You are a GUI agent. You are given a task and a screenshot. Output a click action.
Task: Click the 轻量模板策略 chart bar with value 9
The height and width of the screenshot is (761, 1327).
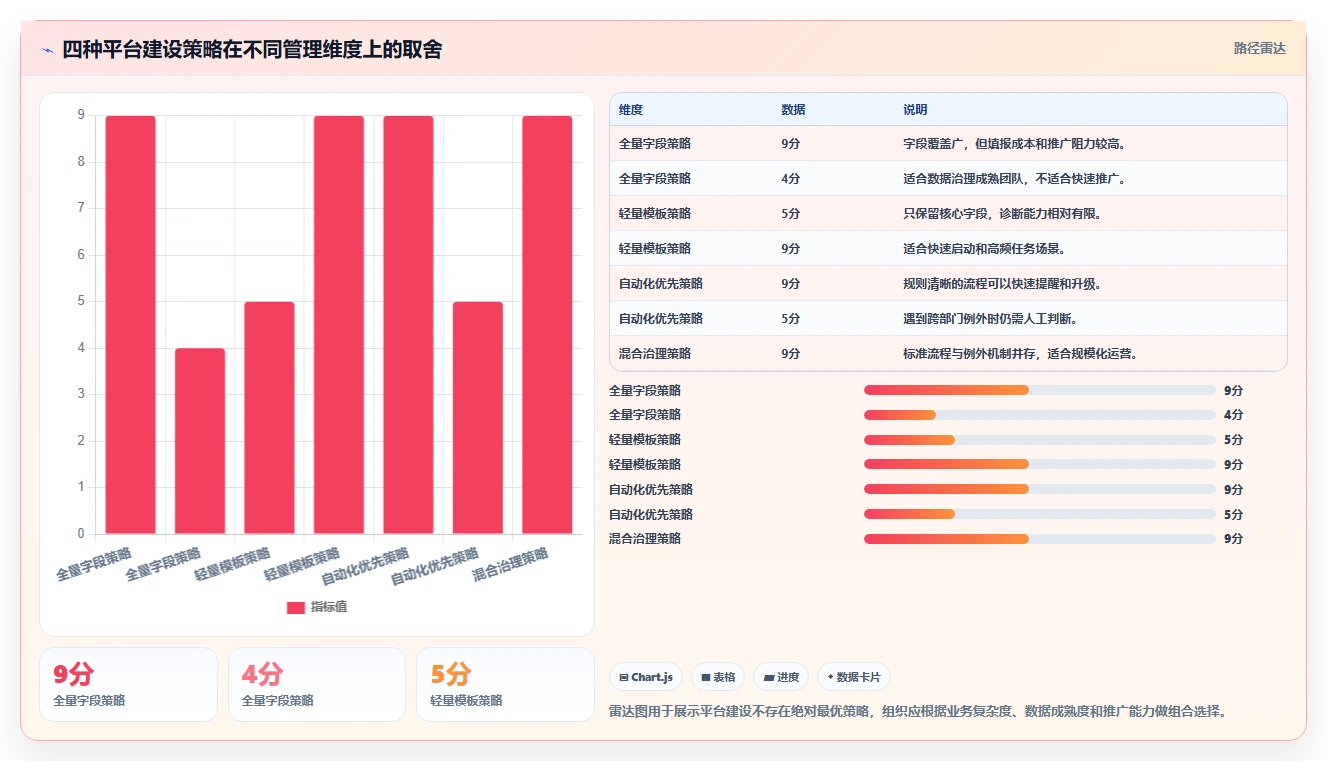click(339, 325)
